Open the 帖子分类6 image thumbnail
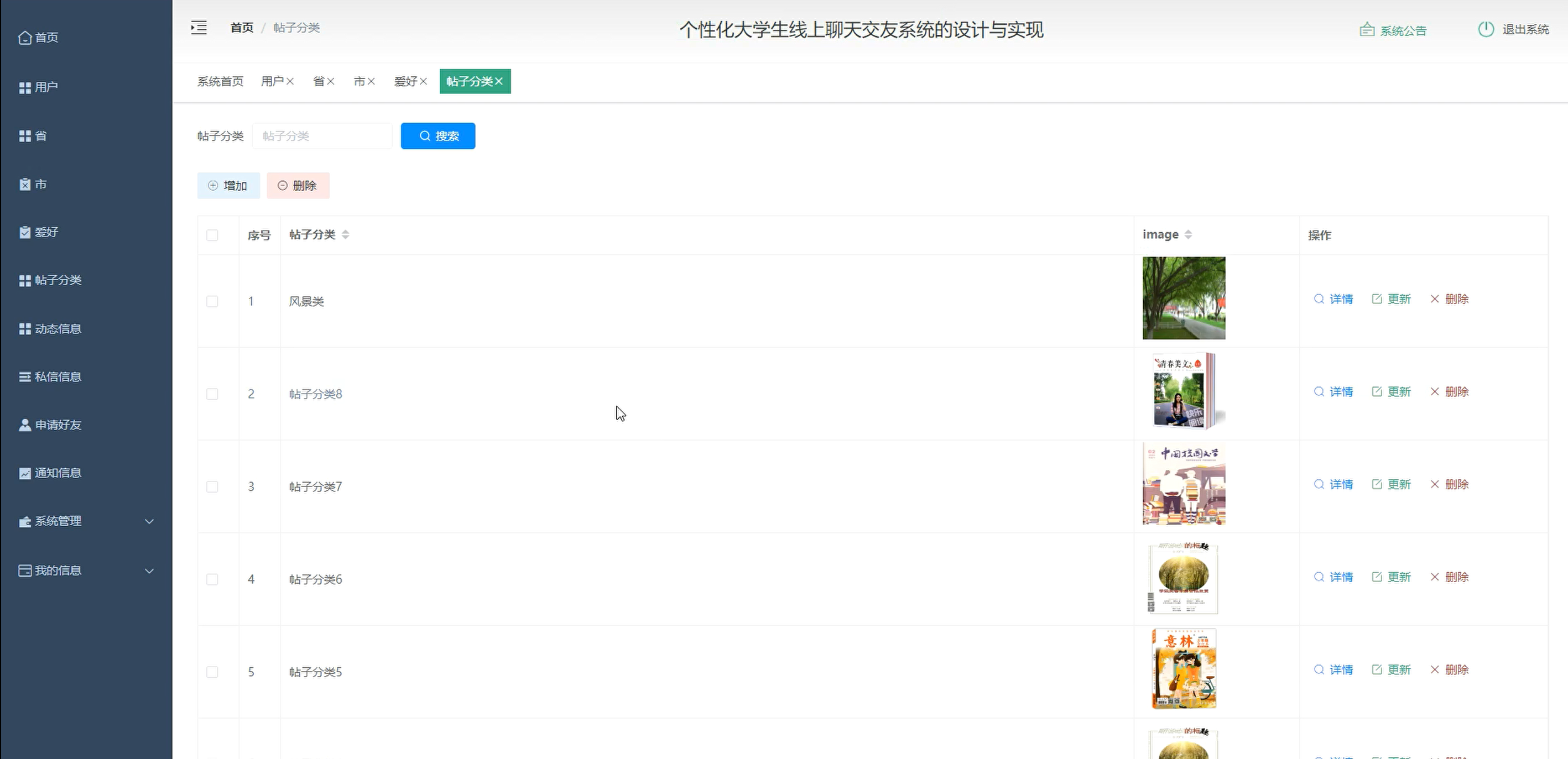Screen dimensions: 1568x759 (x=1184, y=577)
